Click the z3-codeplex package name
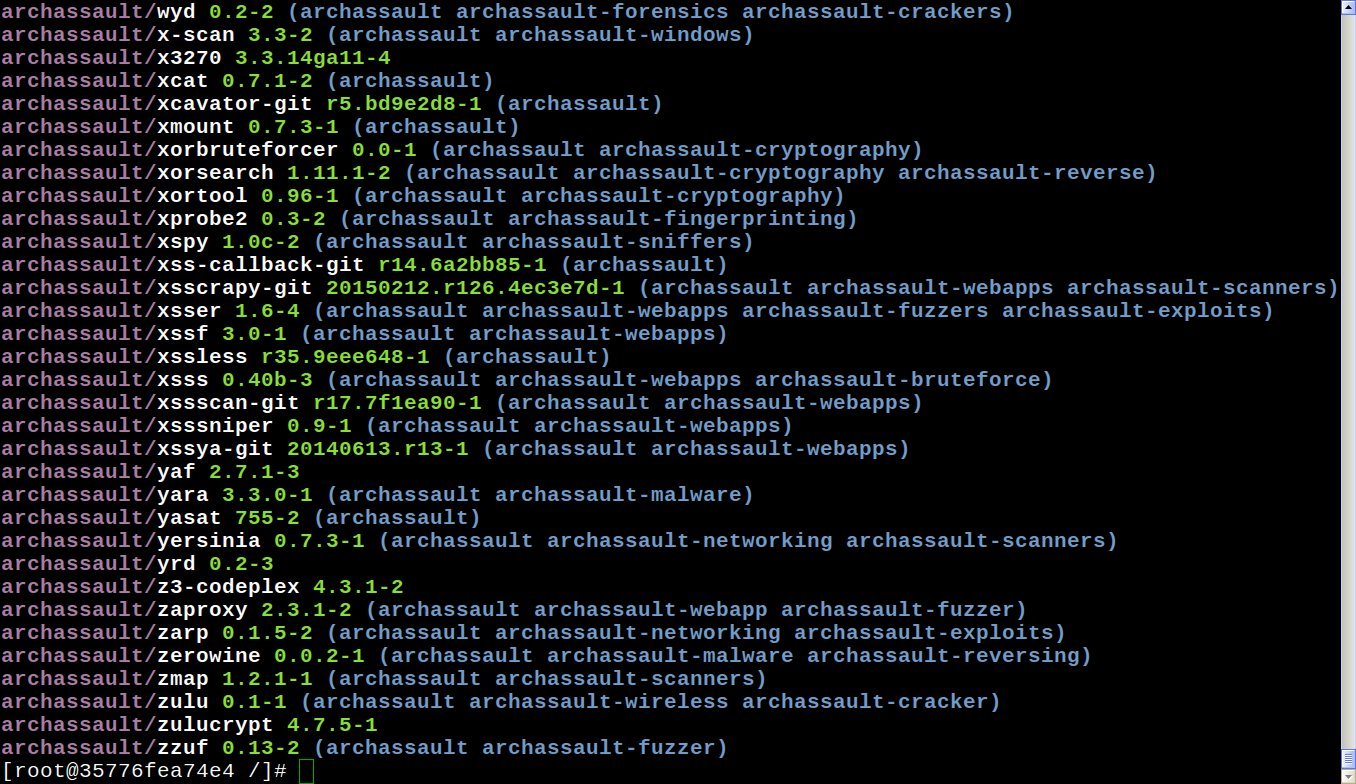 click(228, 587)
